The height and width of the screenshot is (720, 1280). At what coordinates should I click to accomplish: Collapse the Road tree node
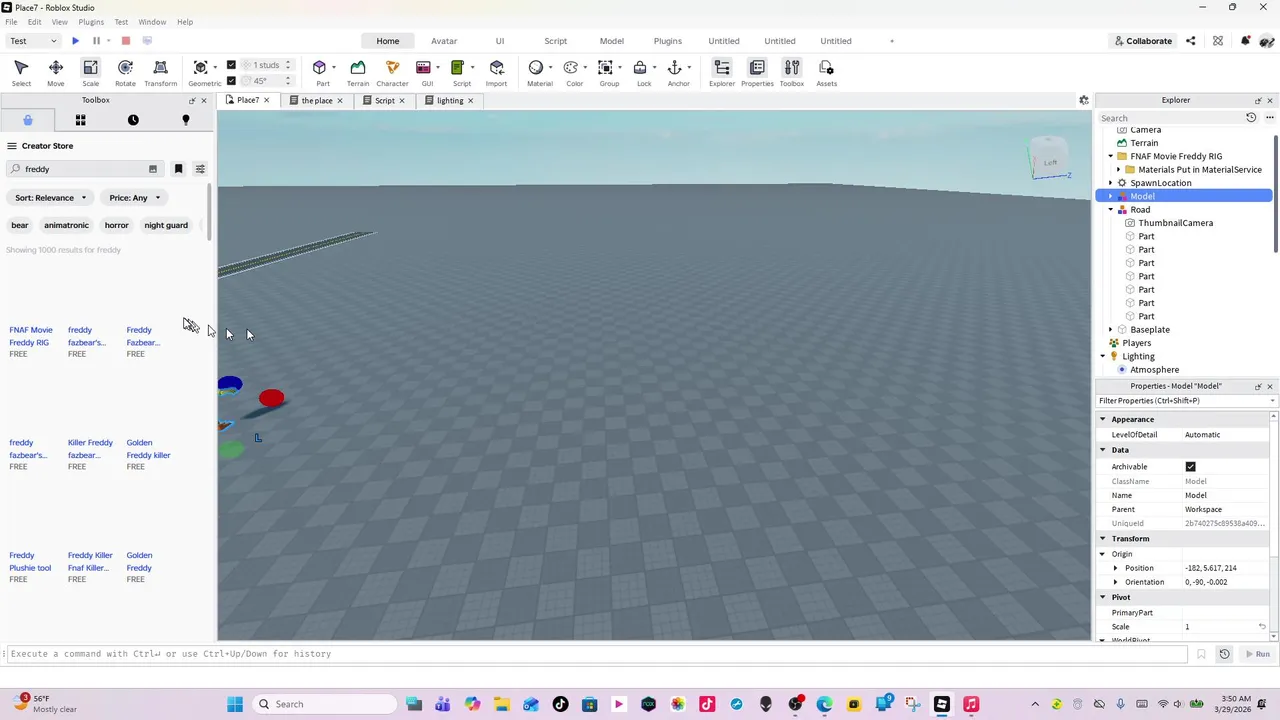point(1110,210)
